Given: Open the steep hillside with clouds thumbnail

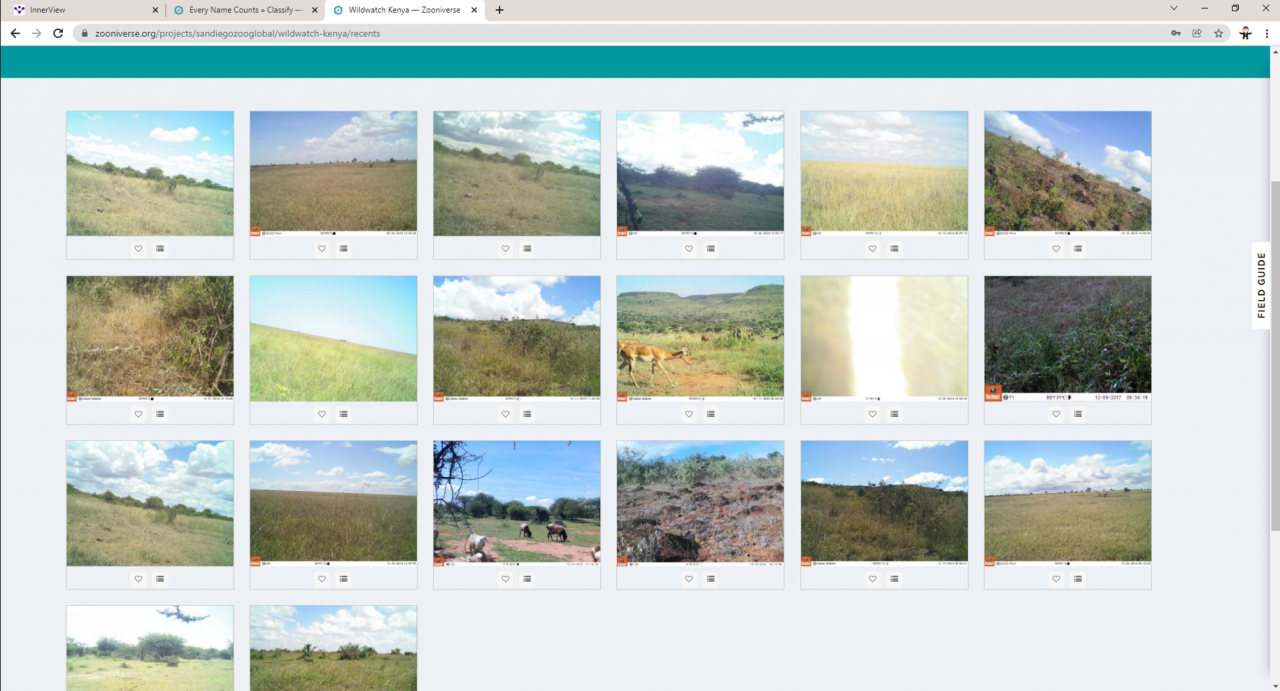Looking at the screenshot, I should coord(1068,173).
